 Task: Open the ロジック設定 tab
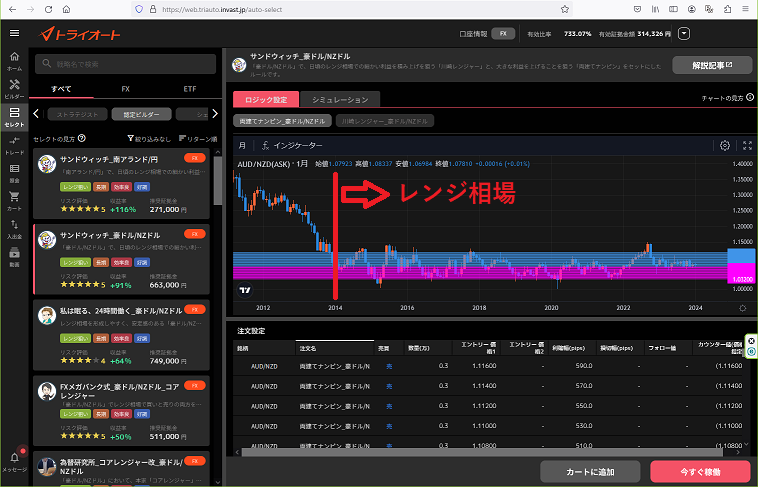pyautogui.click(x=266, y=100)
